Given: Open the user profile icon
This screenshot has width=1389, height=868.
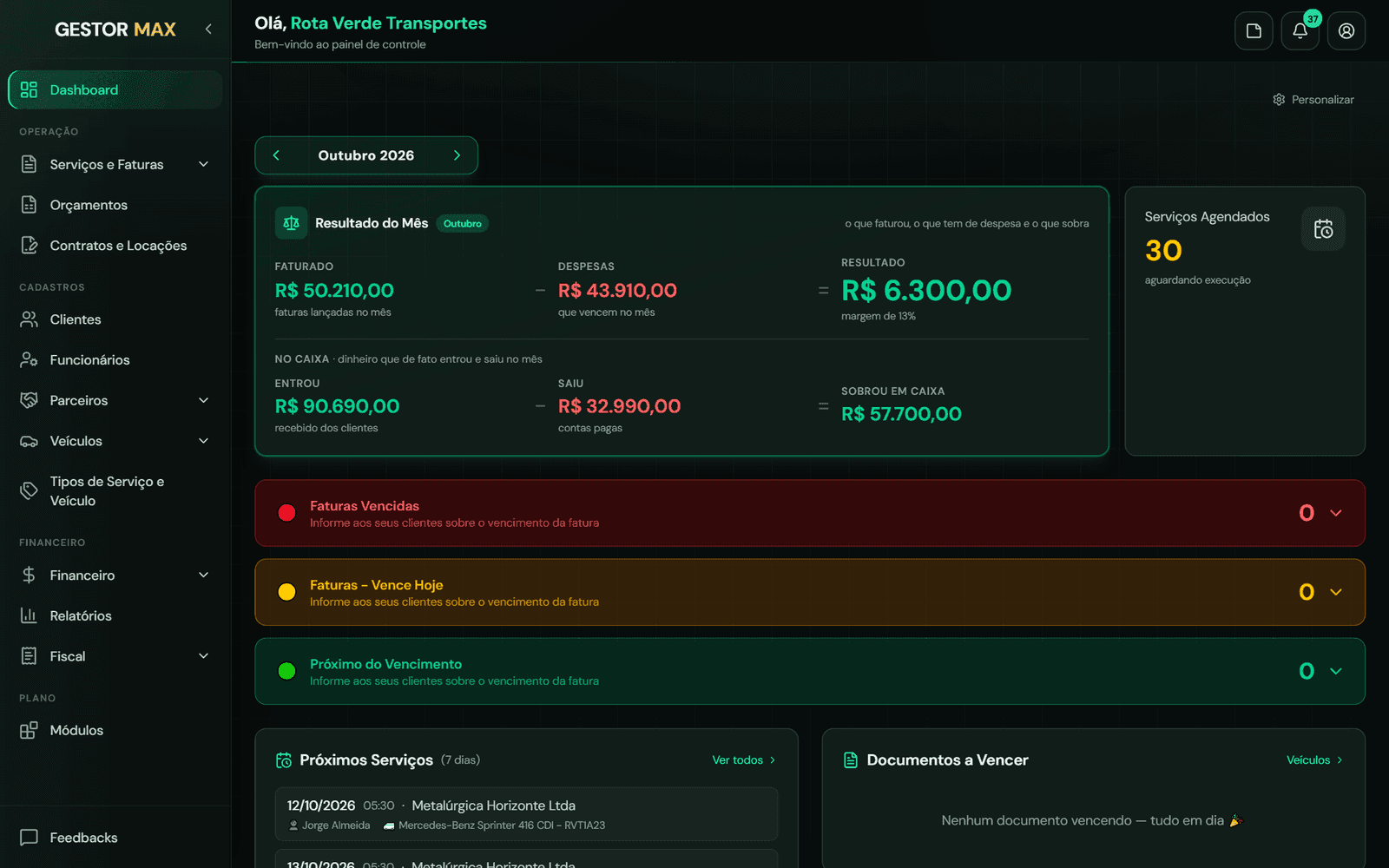Looking at the screenshot, I should pos(1346,31).
